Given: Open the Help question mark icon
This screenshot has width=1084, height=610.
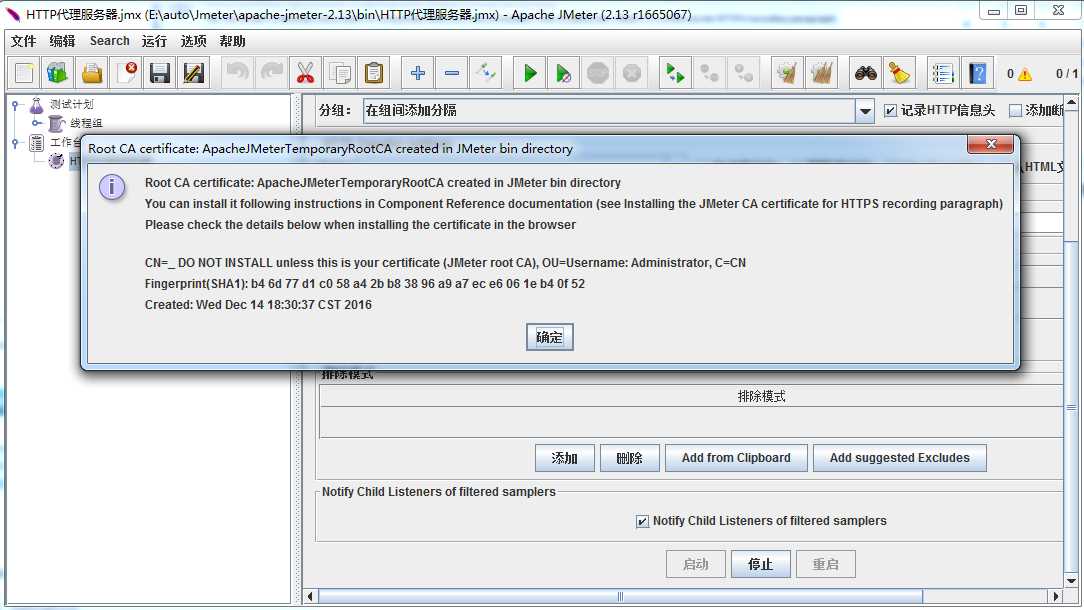Looking at the screenshot, I should 978,73.
